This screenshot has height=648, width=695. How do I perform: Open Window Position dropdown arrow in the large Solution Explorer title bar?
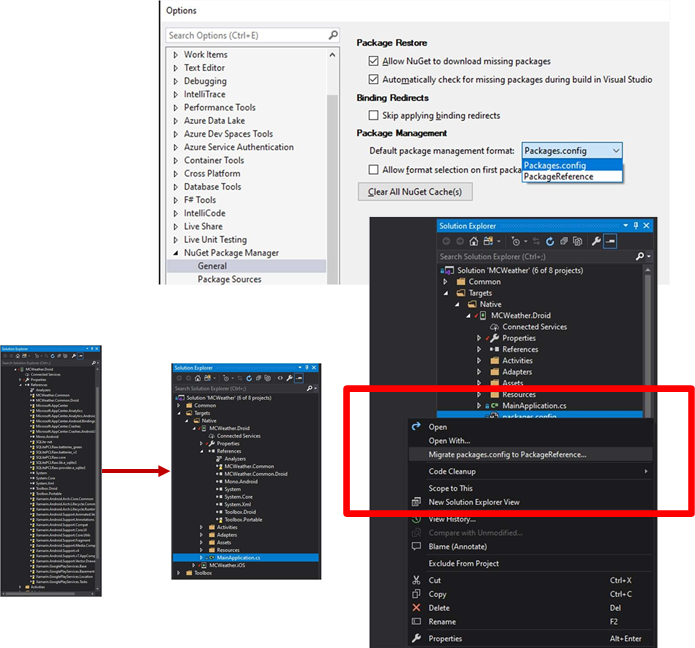625,226
